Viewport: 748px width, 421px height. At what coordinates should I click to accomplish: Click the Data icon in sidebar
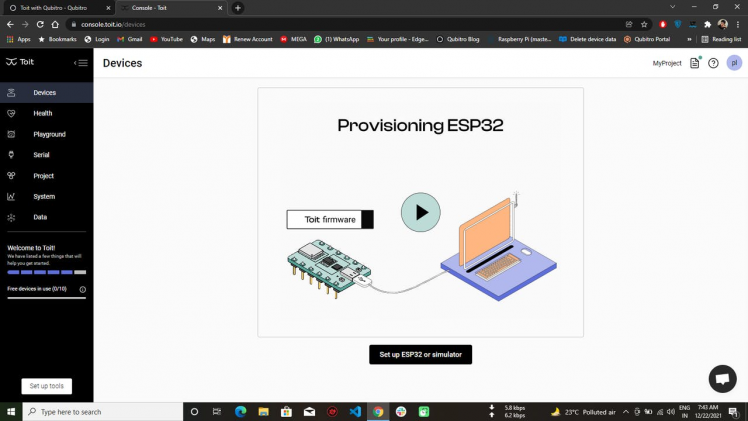coord(11,217)
